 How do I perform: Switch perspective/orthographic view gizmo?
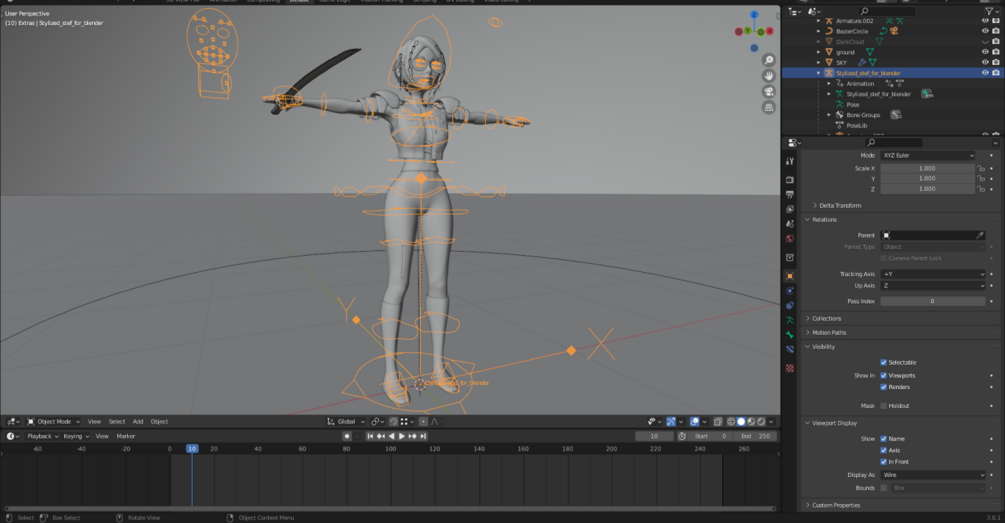[x=768, y=108]
